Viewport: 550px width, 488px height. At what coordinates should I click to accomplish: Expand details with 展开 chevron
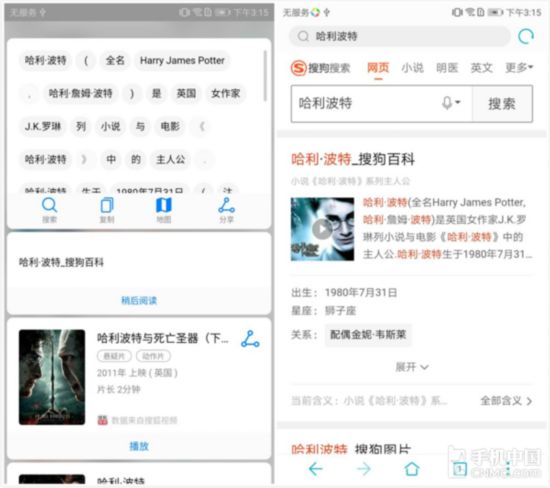(x=412, y=367)
